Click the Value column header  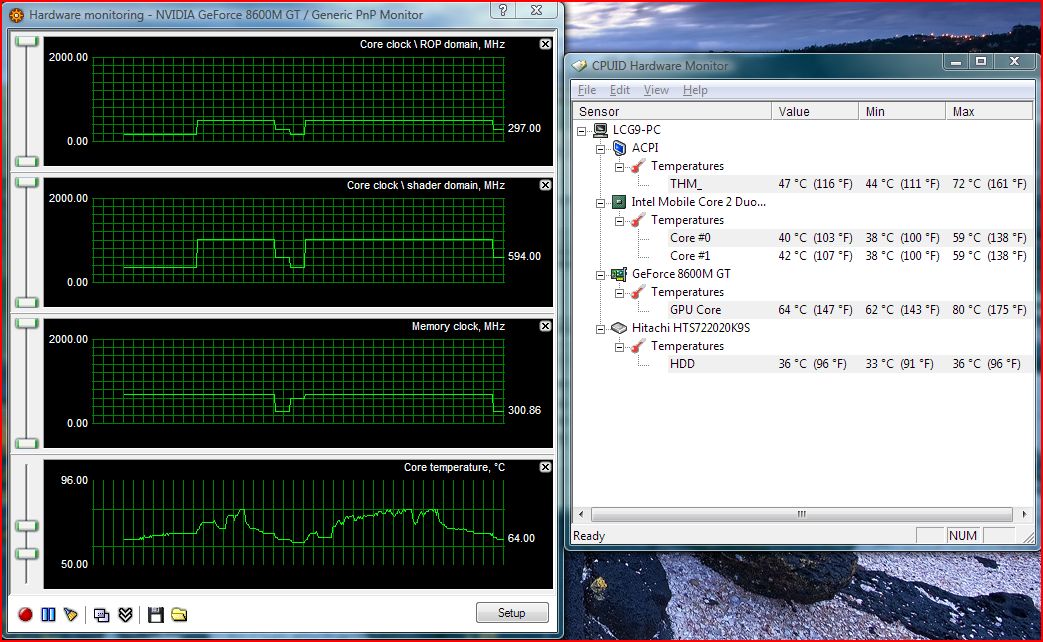coord(815,111)
